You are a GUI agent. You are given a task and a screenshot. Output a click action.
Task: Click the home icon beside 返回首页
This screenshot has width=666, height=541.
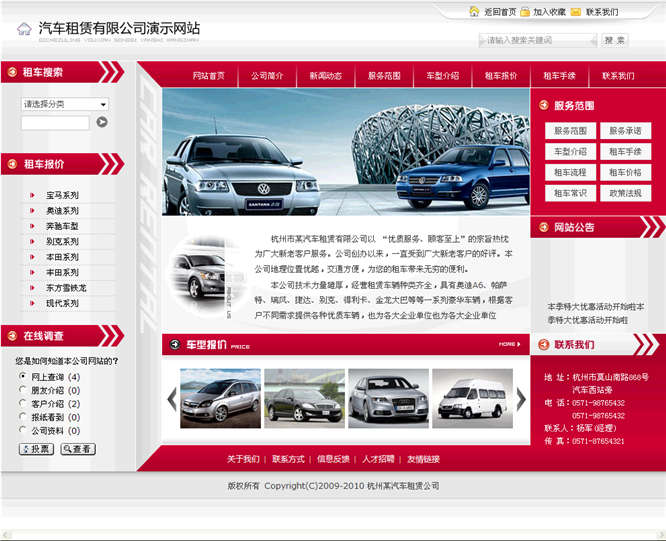474,12
